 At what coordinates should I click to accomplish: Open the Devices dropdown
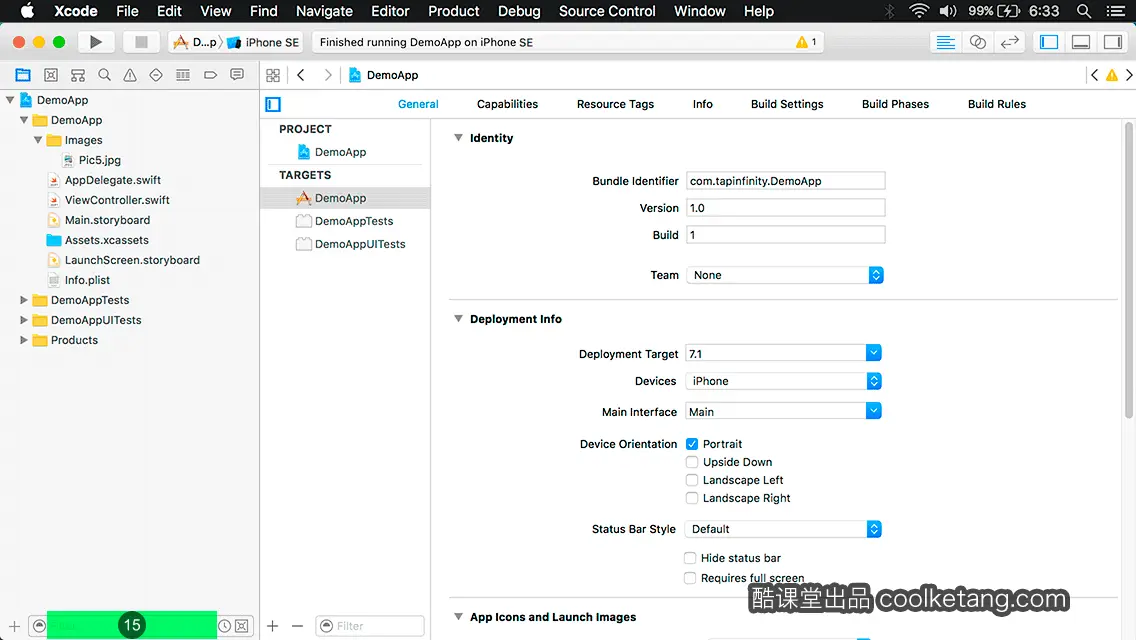pos(783,381)
